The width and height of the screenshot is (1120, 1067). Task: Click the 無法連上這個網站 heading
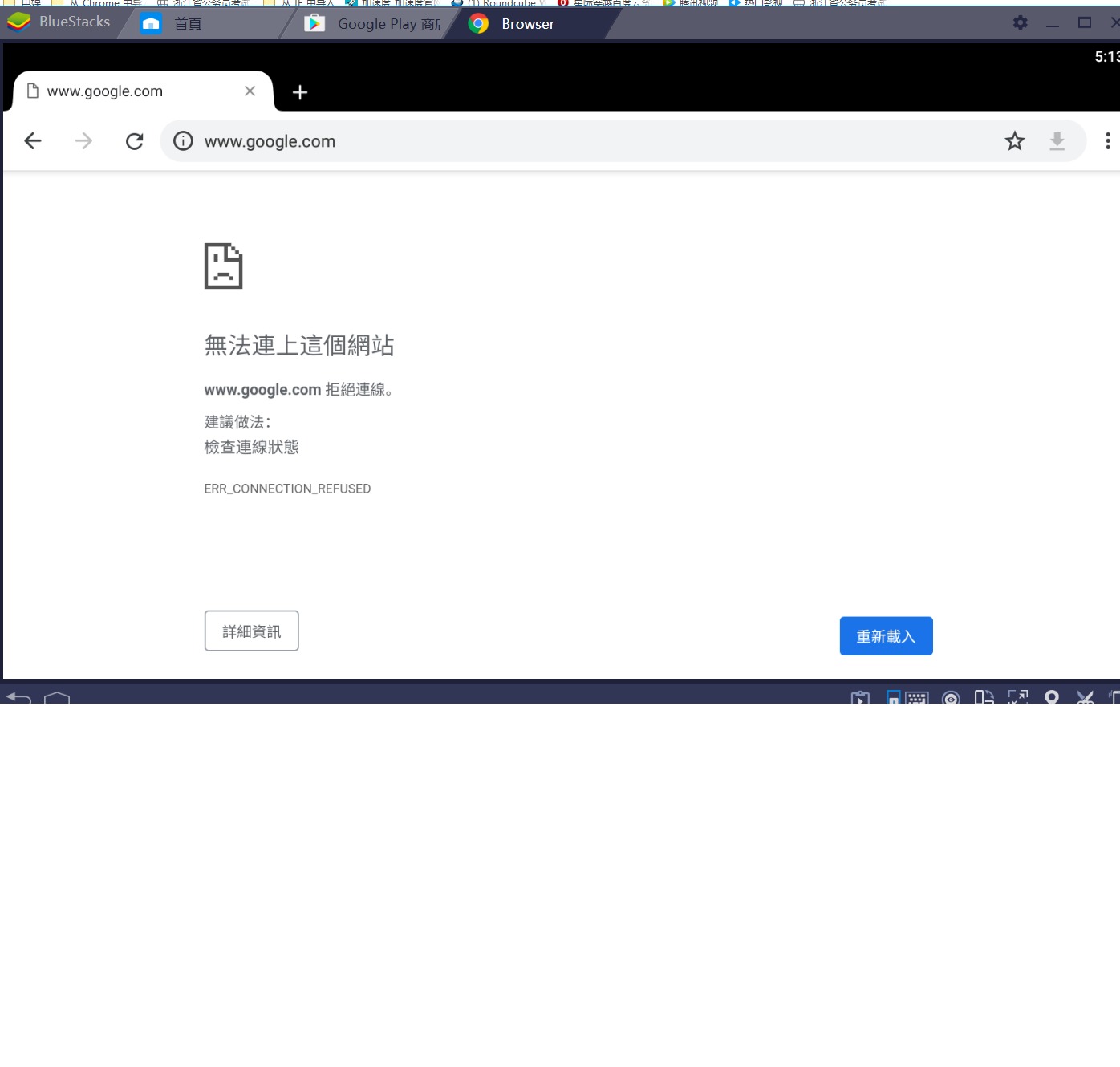pos(299,345)
